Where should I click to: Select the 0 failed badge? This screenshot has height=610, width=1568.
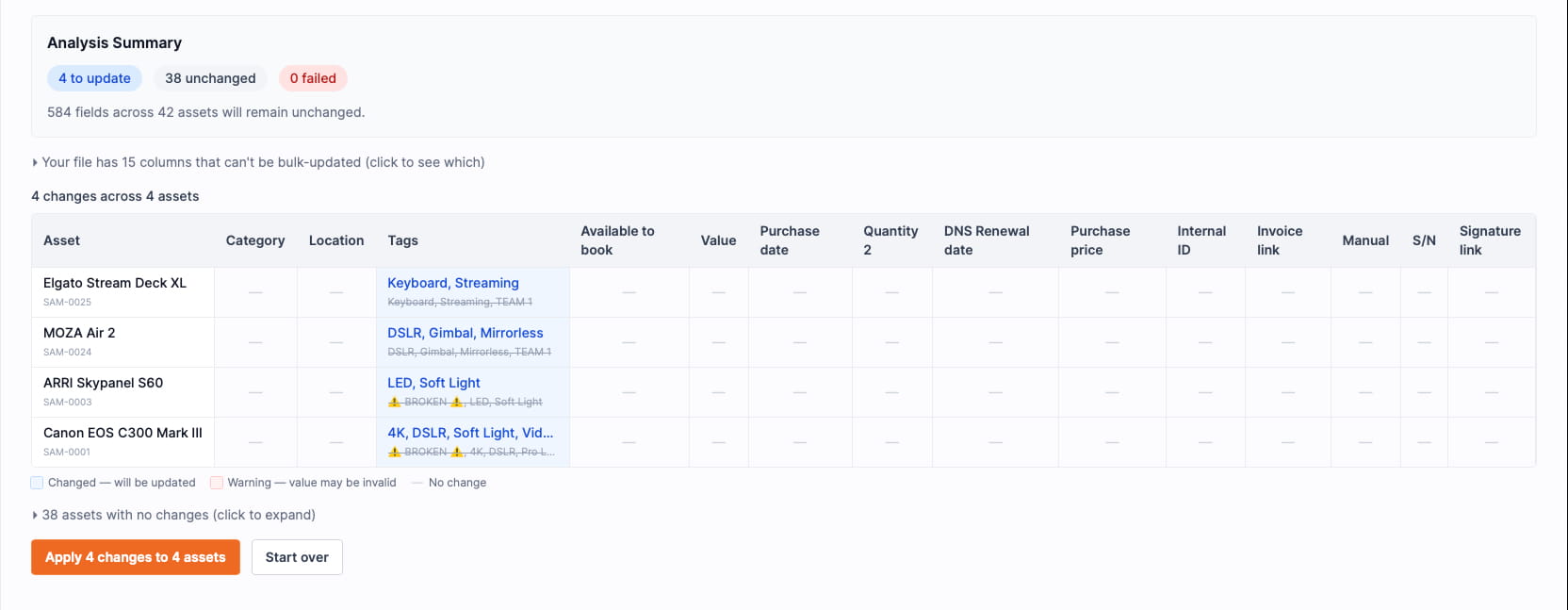pyautogui.click(x=313, y=78)
